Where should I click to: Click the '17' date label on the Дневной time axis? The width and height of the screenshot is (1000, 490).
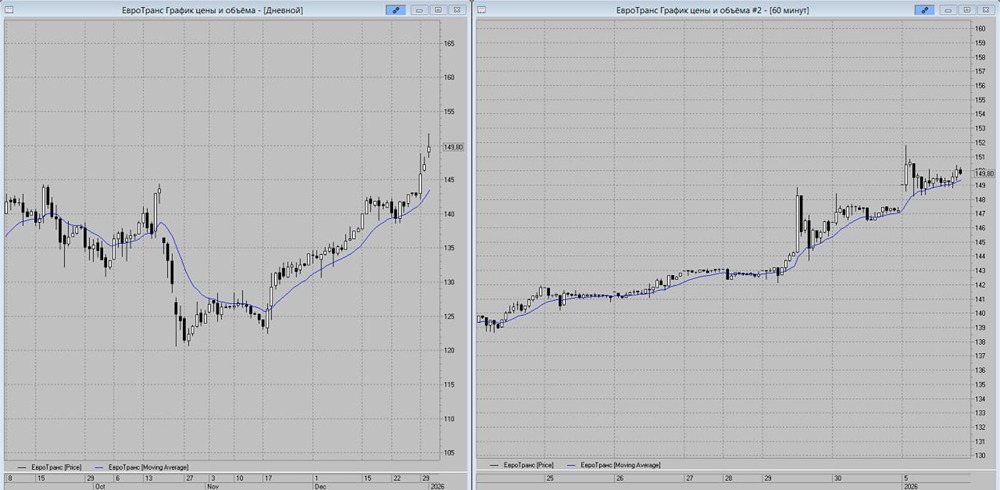(x=268, y=477)
